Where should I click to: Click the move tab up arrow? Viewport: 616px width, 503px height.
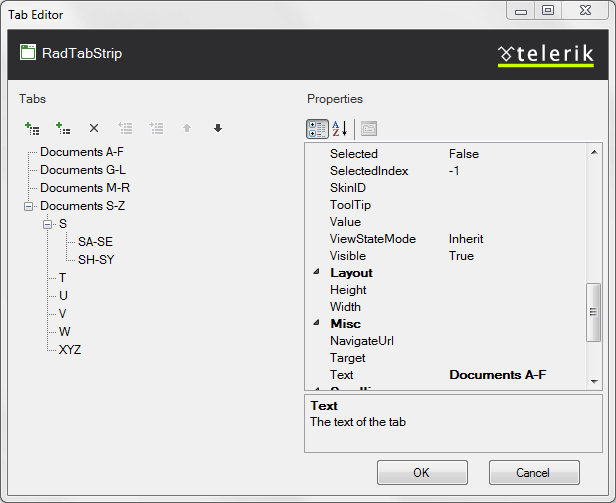click(187, 128)
